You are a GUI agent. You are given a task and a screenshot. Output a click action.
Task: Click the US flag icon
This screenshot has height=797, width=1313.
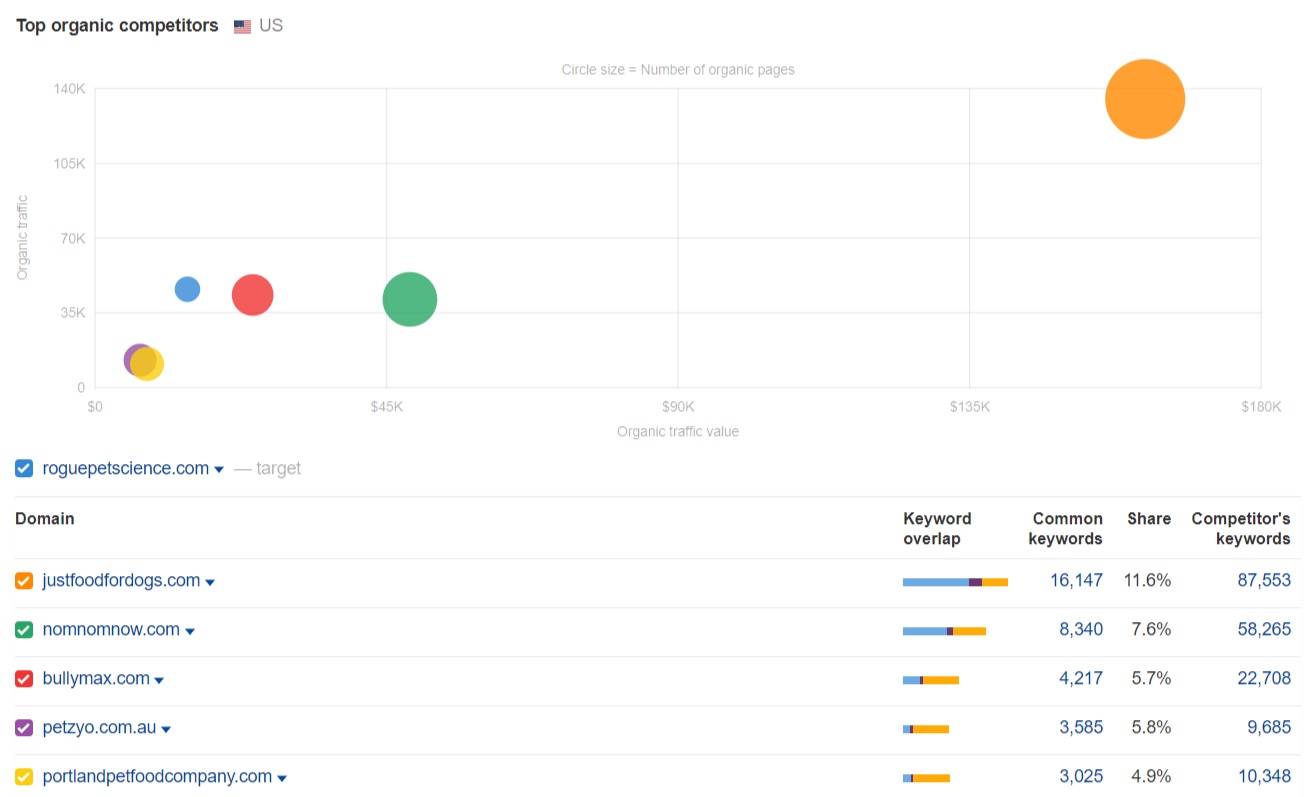(x=242, y=27)
